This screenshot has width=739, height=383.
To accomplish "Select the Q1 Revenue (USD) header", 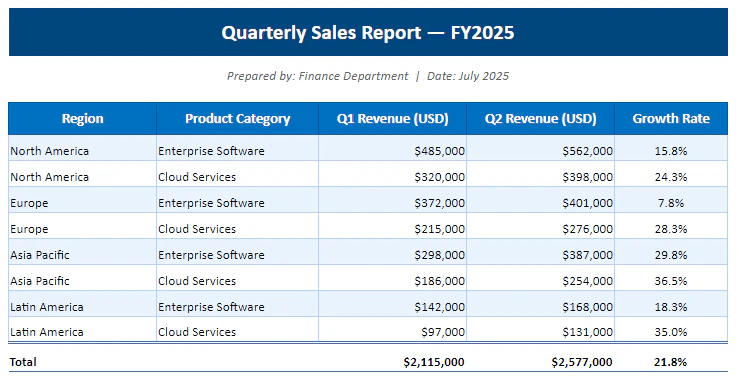I will (x=393, y=118).
